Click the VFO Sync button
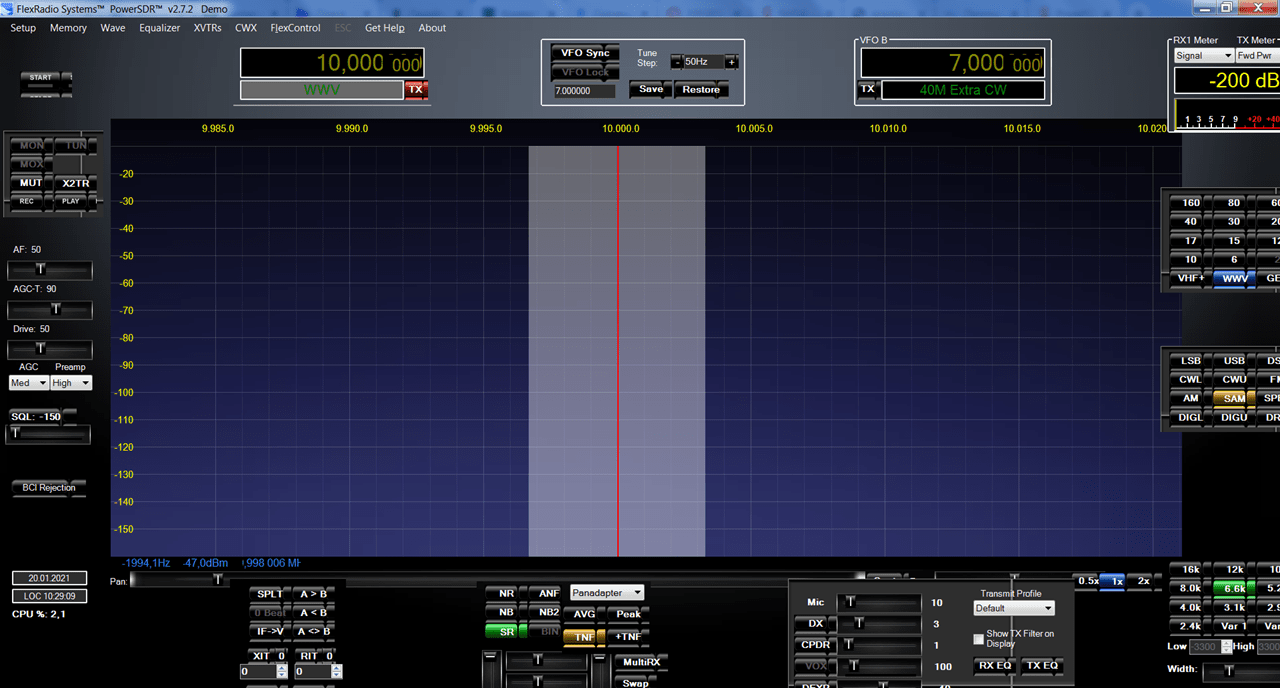The height and width of the screenshot is (688, 1280). (x=585, y=53)
